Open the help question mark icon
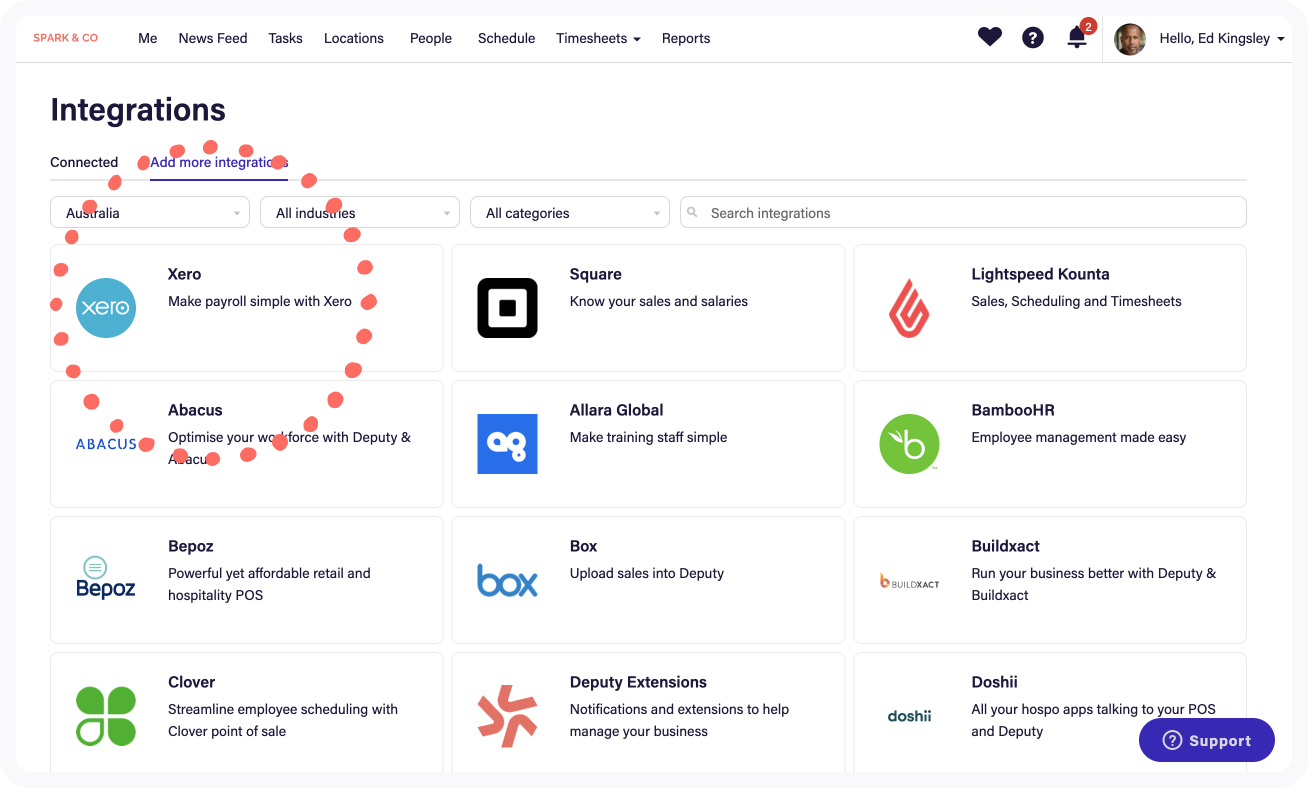The image size is (1308, 788). coord(1032,38)
